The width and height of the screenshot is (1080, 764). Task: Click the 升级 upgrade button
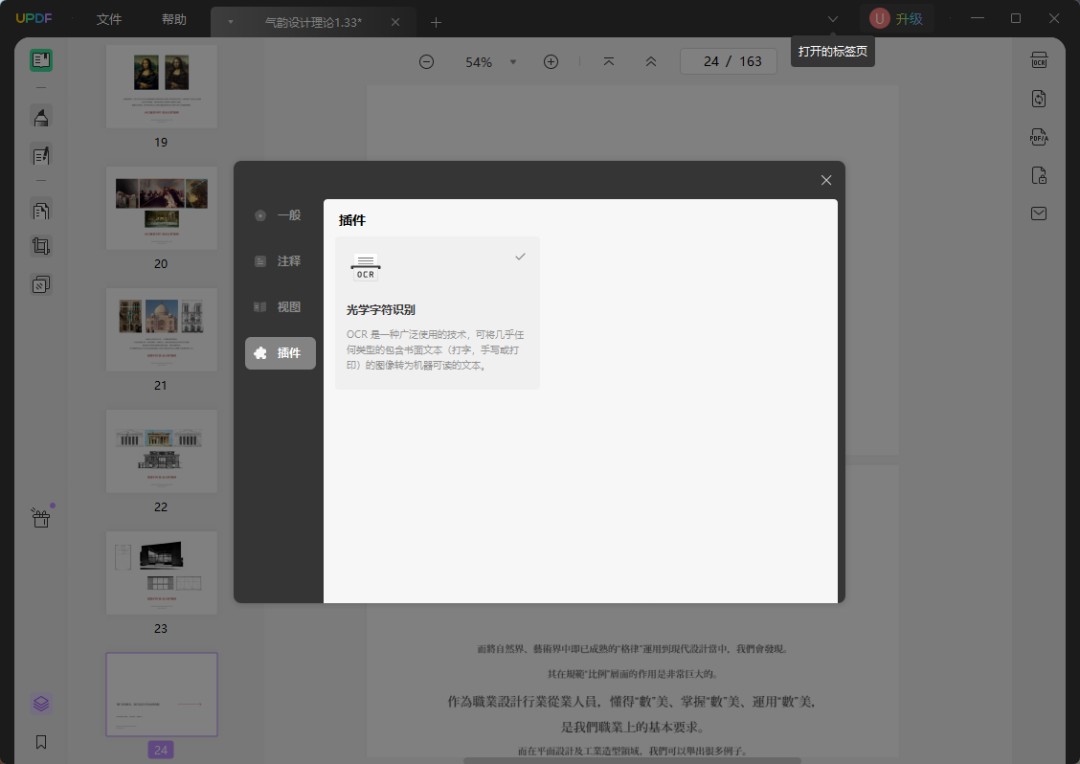point(897,19)
